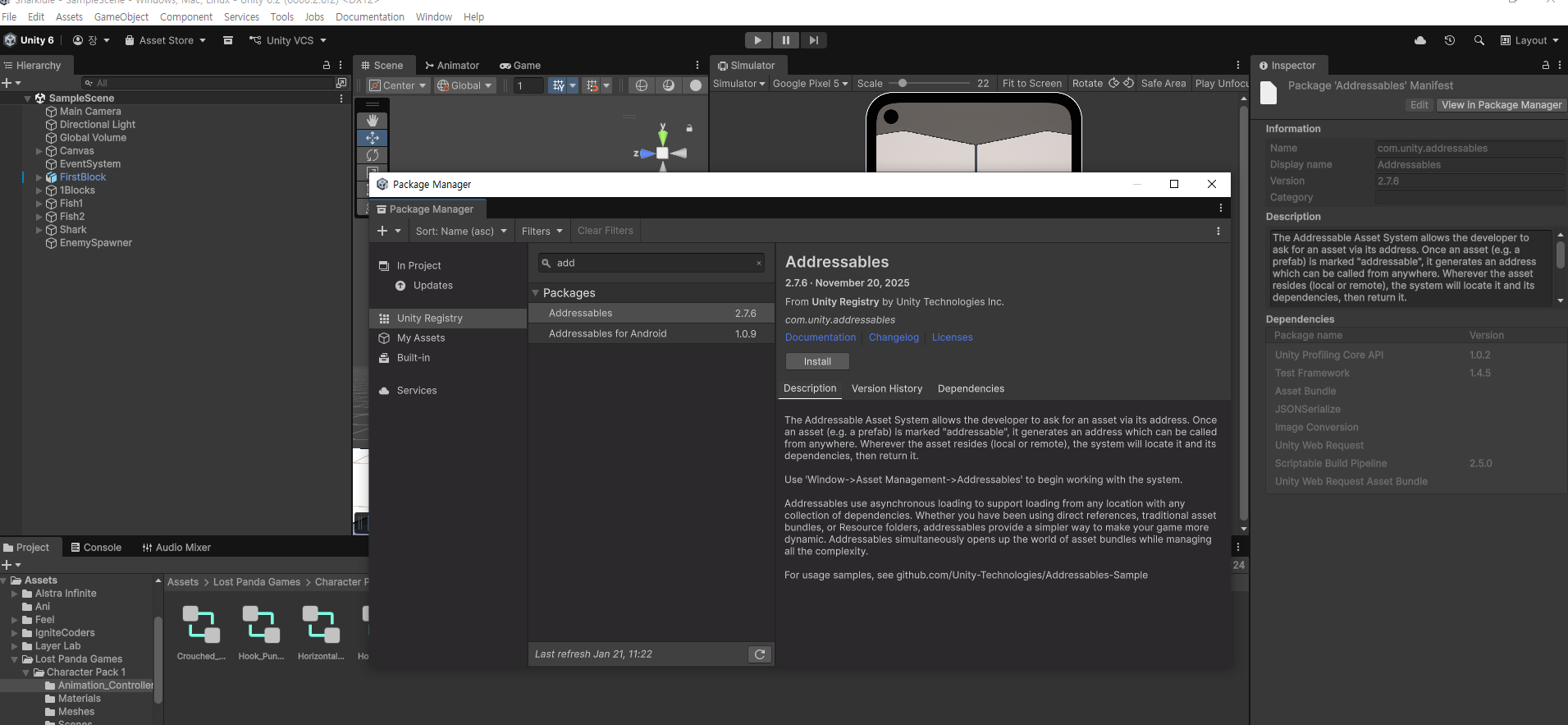Open the Sort: Name (asc) dropdown
Image resolution: width=1568 pixels, height=725 pixels.
coord(461,231)
